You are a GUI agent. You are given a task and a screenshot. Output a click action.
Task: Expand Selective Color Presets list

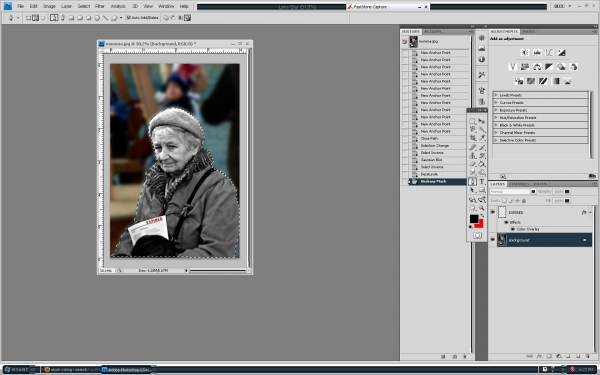pos(496,140)
